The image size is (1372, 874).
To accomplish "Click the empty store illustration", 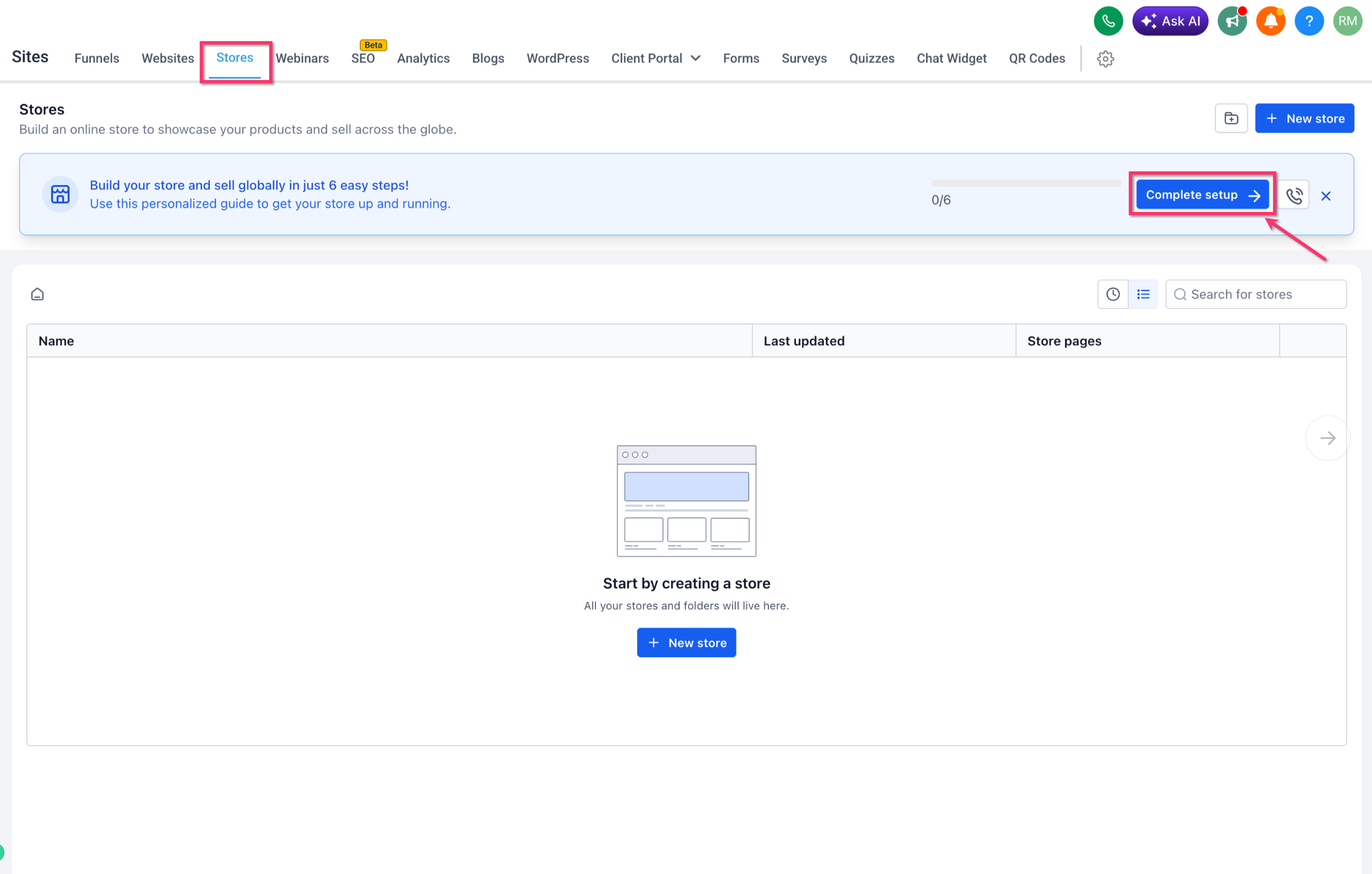I will [686, 501].
